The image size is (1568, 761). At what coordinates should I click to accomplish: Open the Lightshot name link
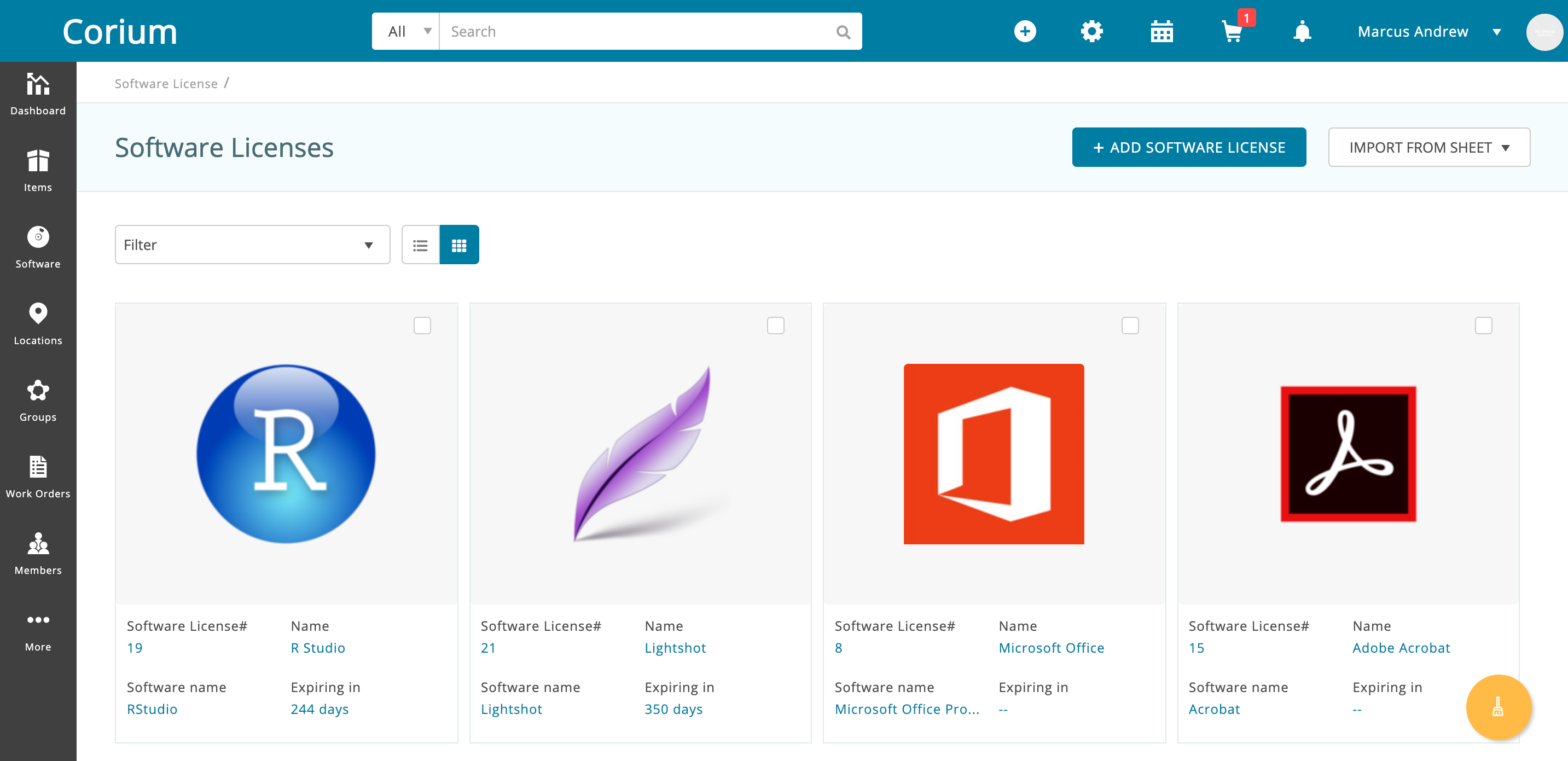point(675,648)
